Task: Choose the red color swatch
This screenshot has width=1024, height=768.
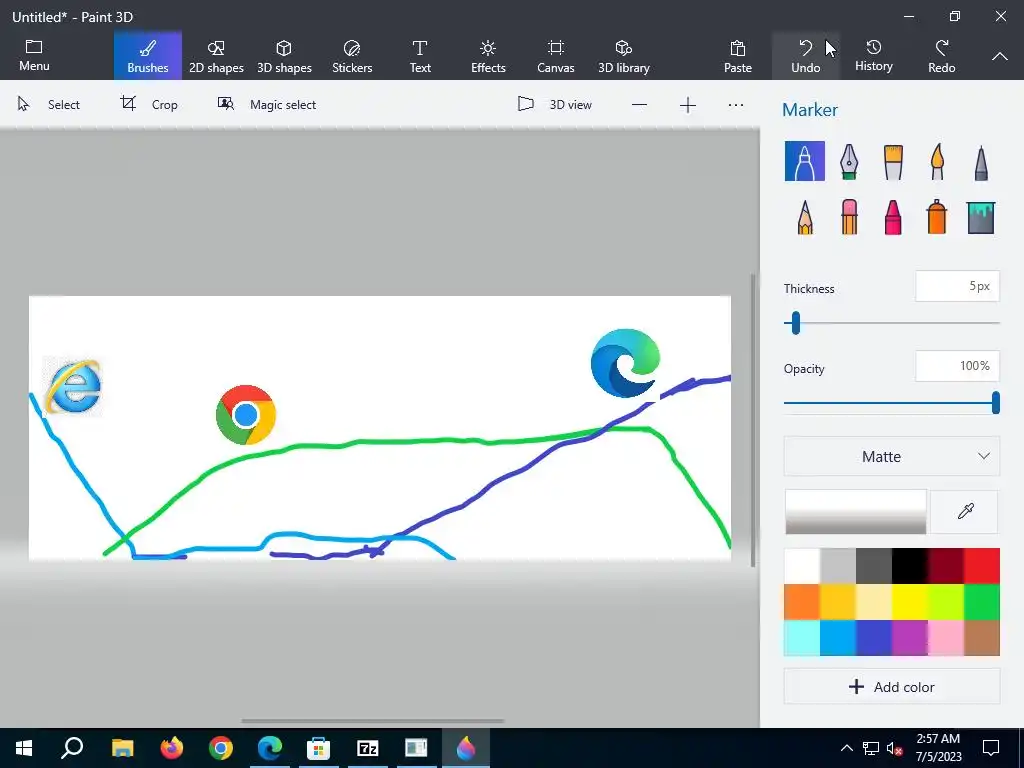Action: tap(982, 566)
